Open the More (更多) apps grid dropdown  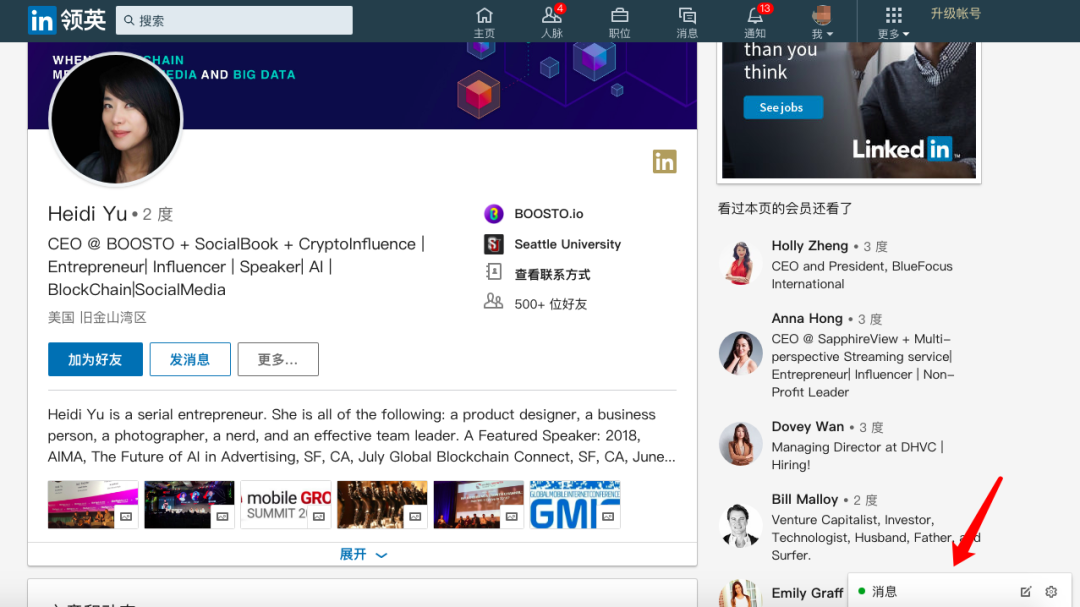893,22
